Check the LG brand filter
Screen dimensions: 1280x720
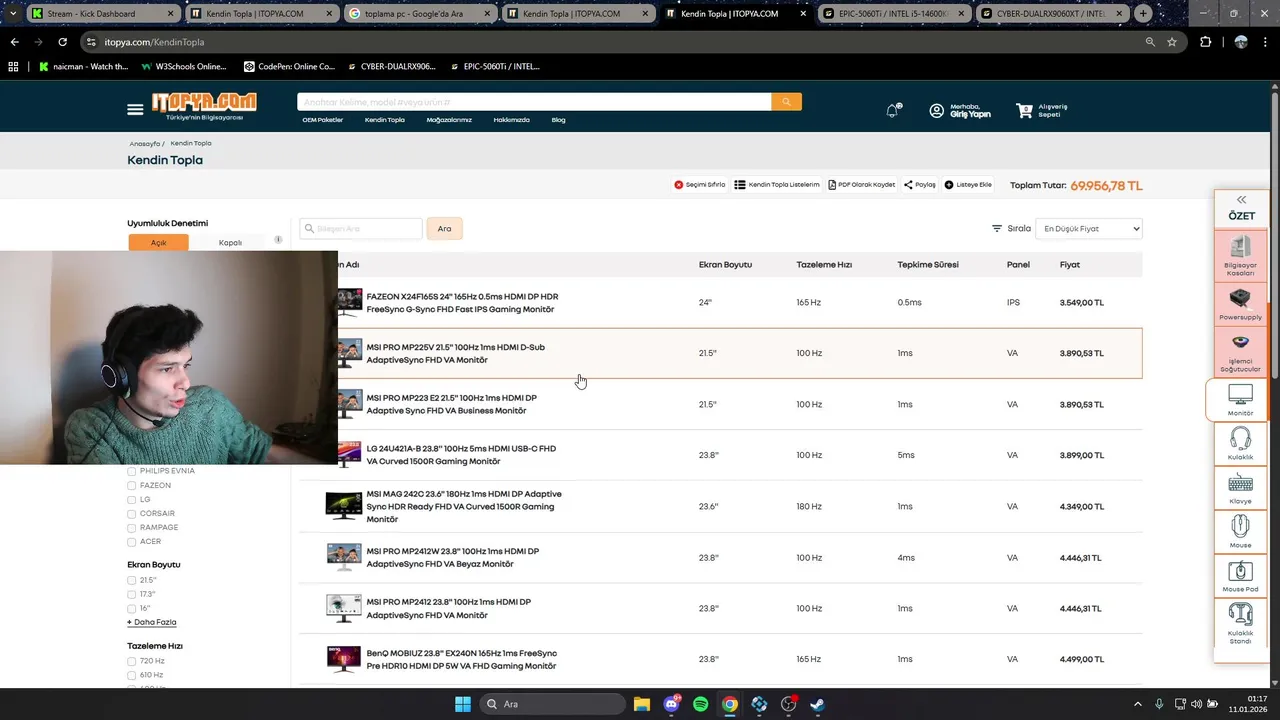[131, 499]
